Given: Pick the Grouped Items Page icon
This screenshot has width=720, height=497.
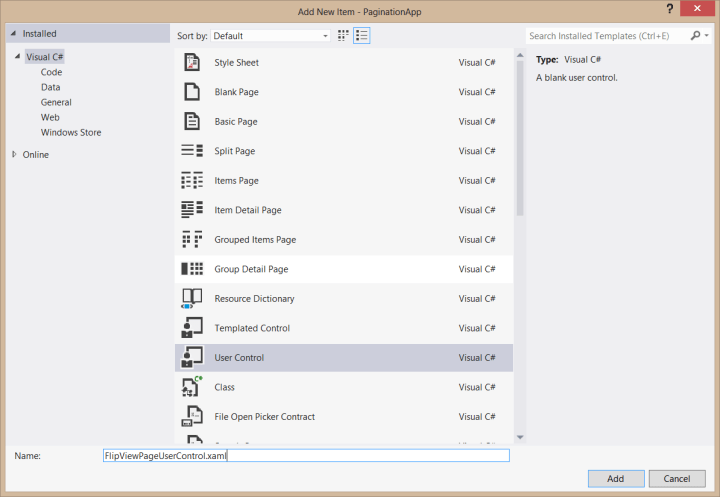Looking at the screenshot, I should tap(192, 240).
